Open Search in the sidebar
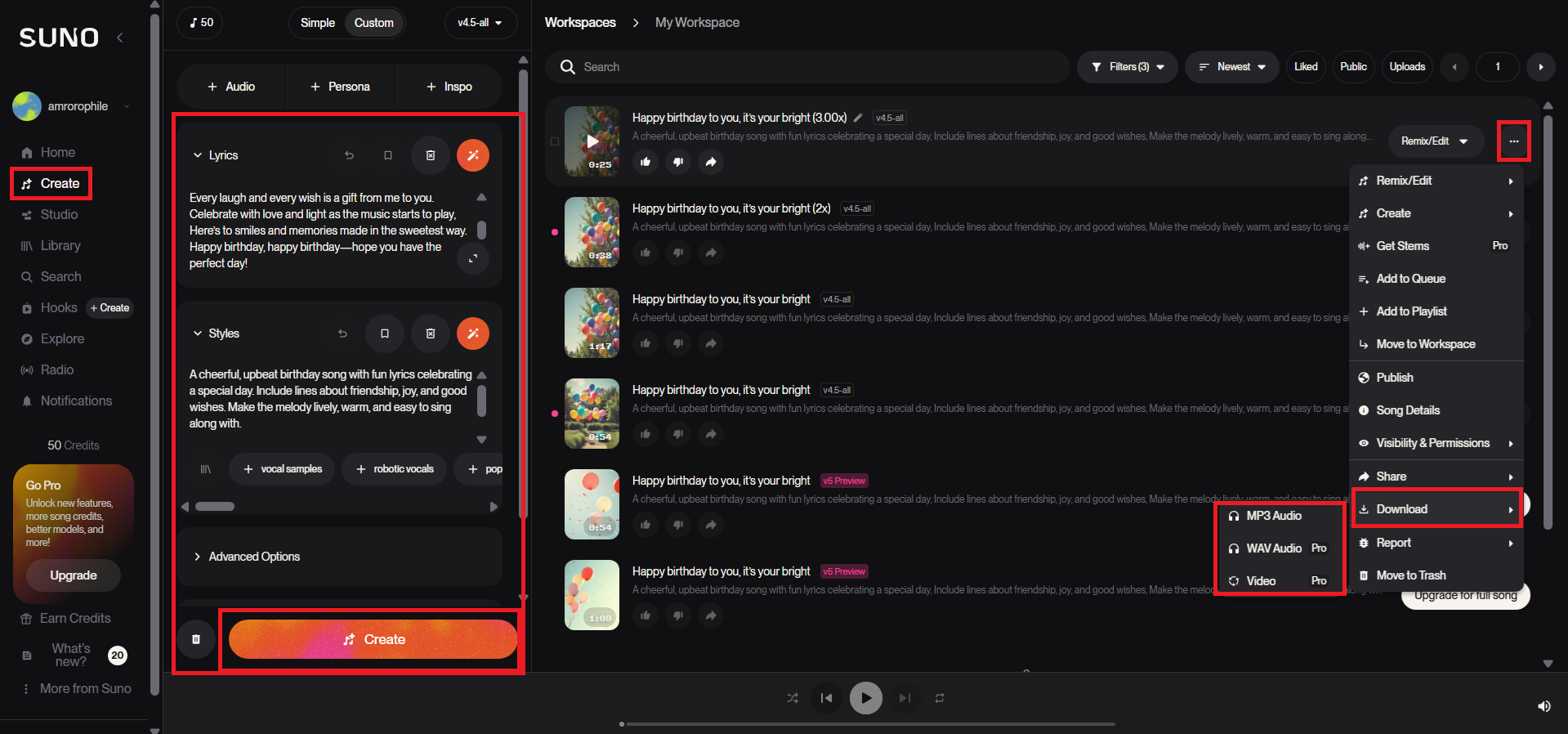The width and height of the screenshot is (1568, 734). [51, 276]
